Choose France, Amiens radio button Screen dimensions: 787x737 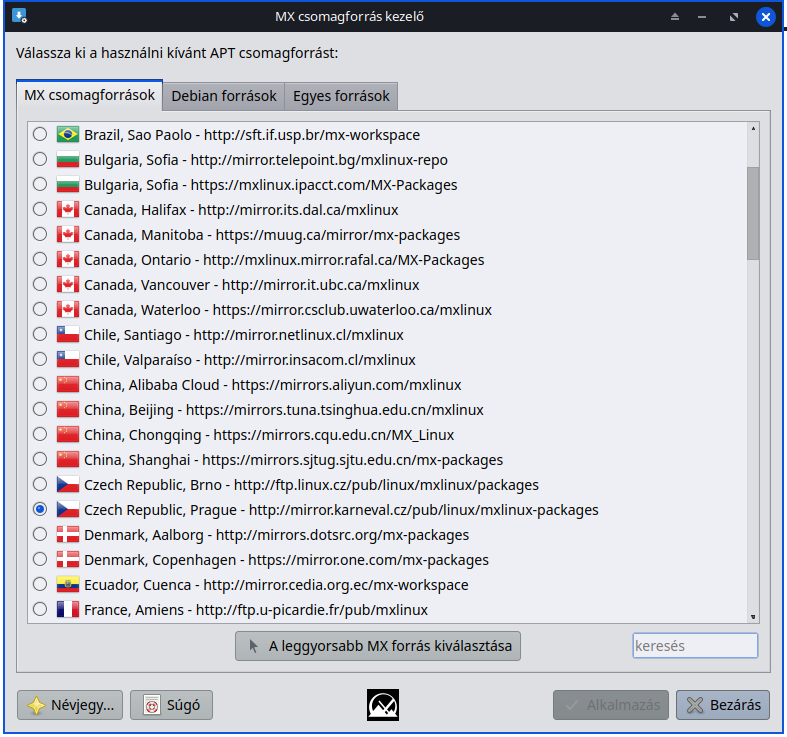tap(40, 609)
